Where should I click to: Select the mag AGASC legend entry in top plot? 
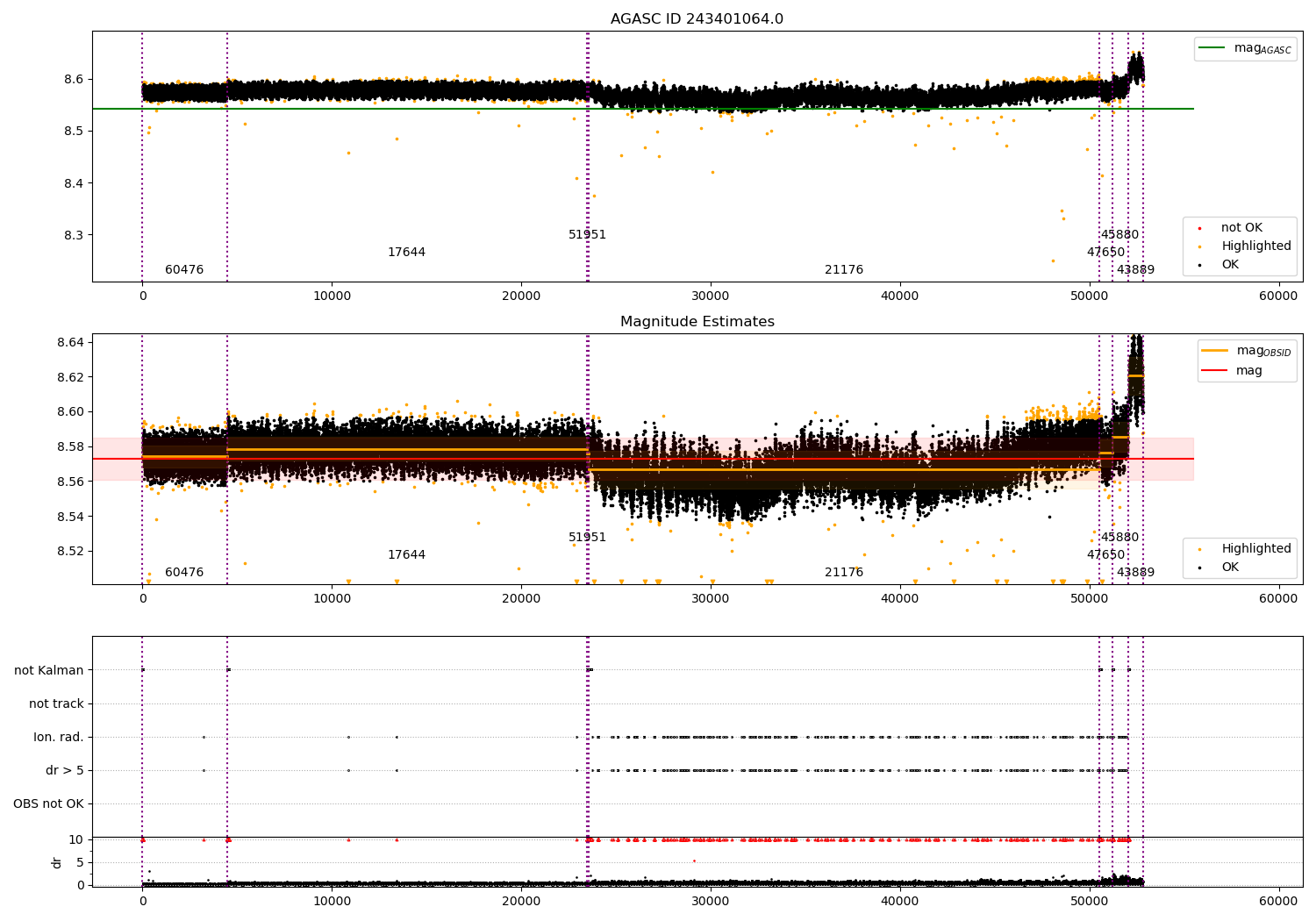(1245, 48)
